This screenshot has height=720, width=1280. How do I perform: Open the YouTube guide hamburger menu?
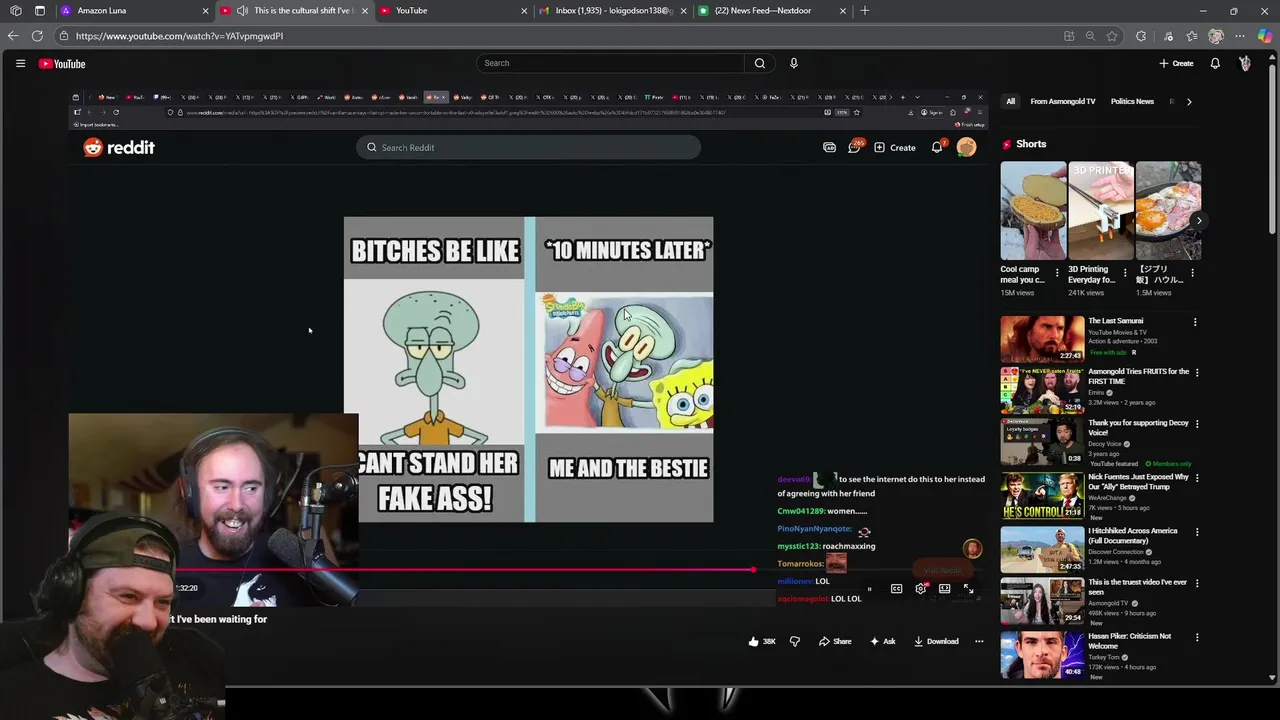pyautogui.click(x=20, y=63)
